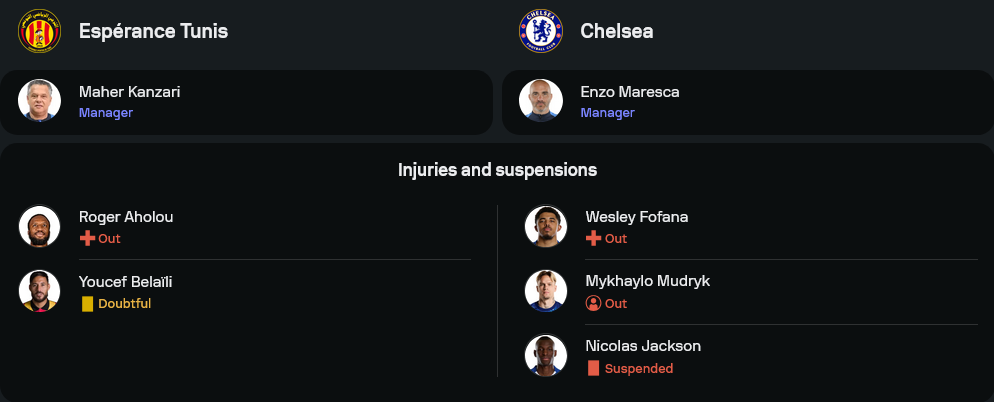This screenshot has height=402, width=994.
Task: Click the red cross icon by Roger Aholou
Action: 86,239
